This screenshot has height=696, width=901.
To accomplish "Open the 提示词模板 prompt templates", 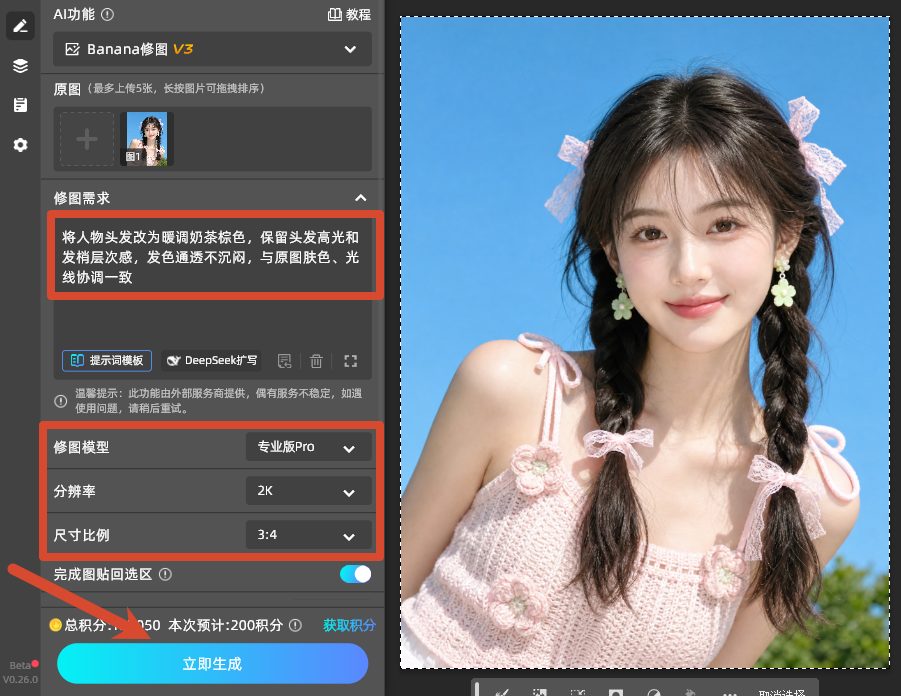I will [107, 360].
